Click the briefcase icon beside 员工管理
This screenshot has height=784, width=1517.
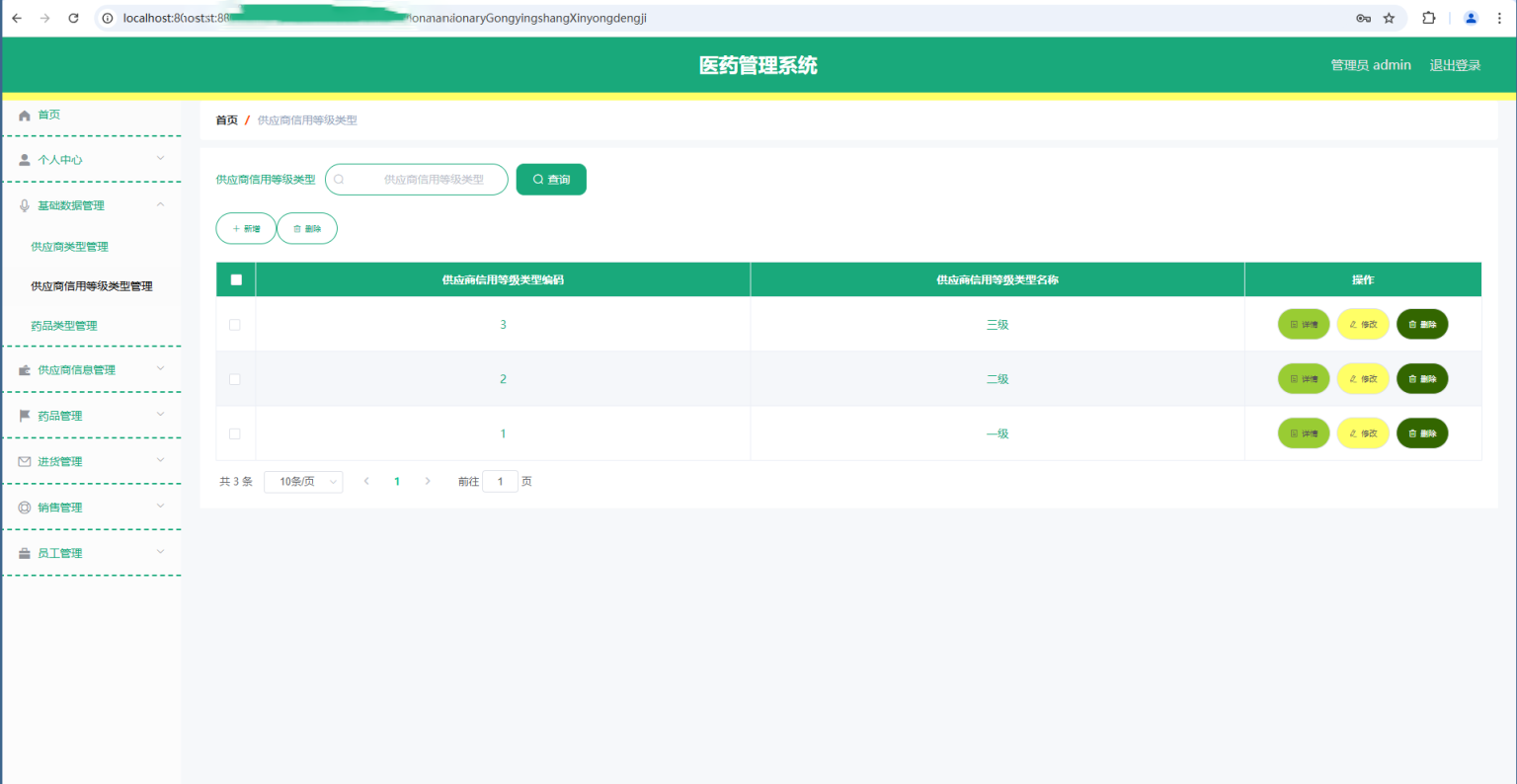point(25,553)
